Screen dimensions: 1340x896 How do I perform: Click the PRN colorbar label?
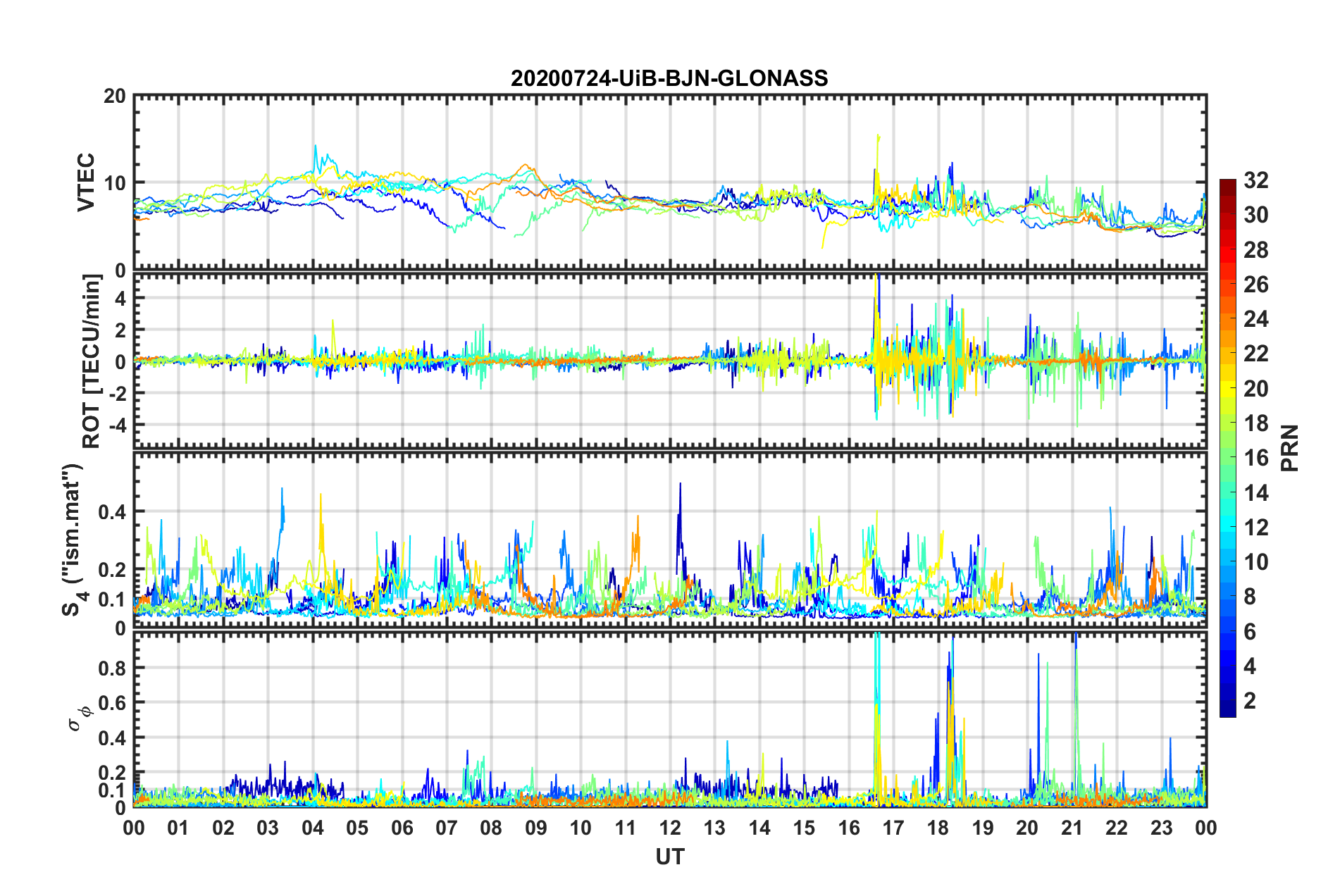[1290, 448]
